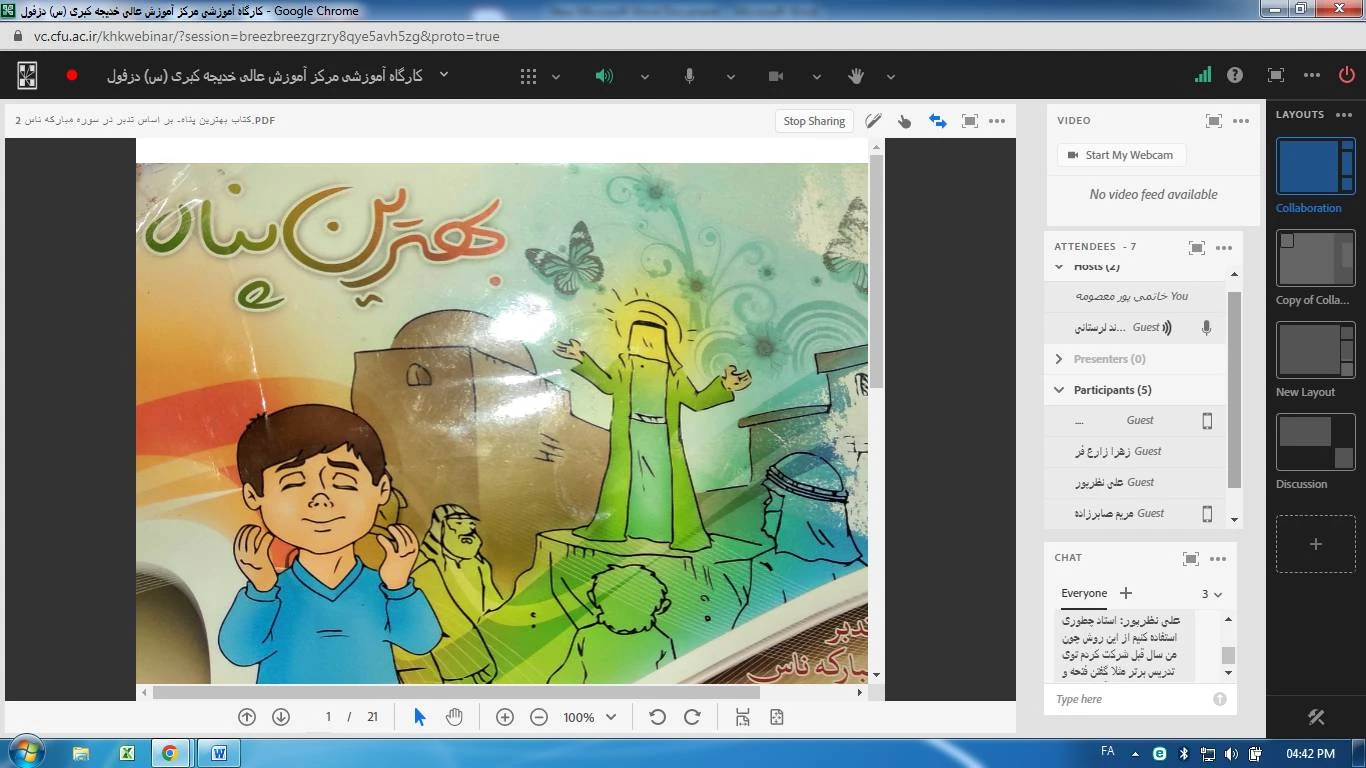Rotate document clockwise
This screenshot has width=1366, height=768.
click(692, 717)
